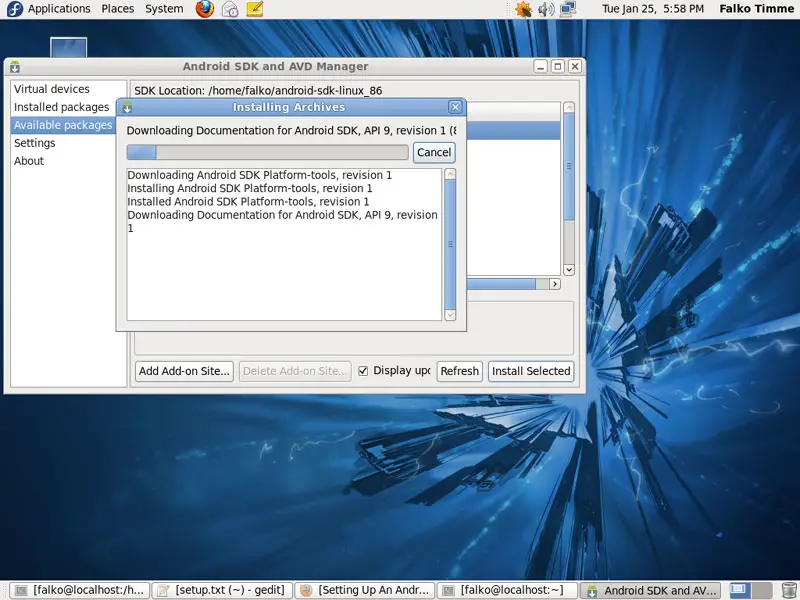
Task: Cancel the archive download
Action: (x=434, y=152)
